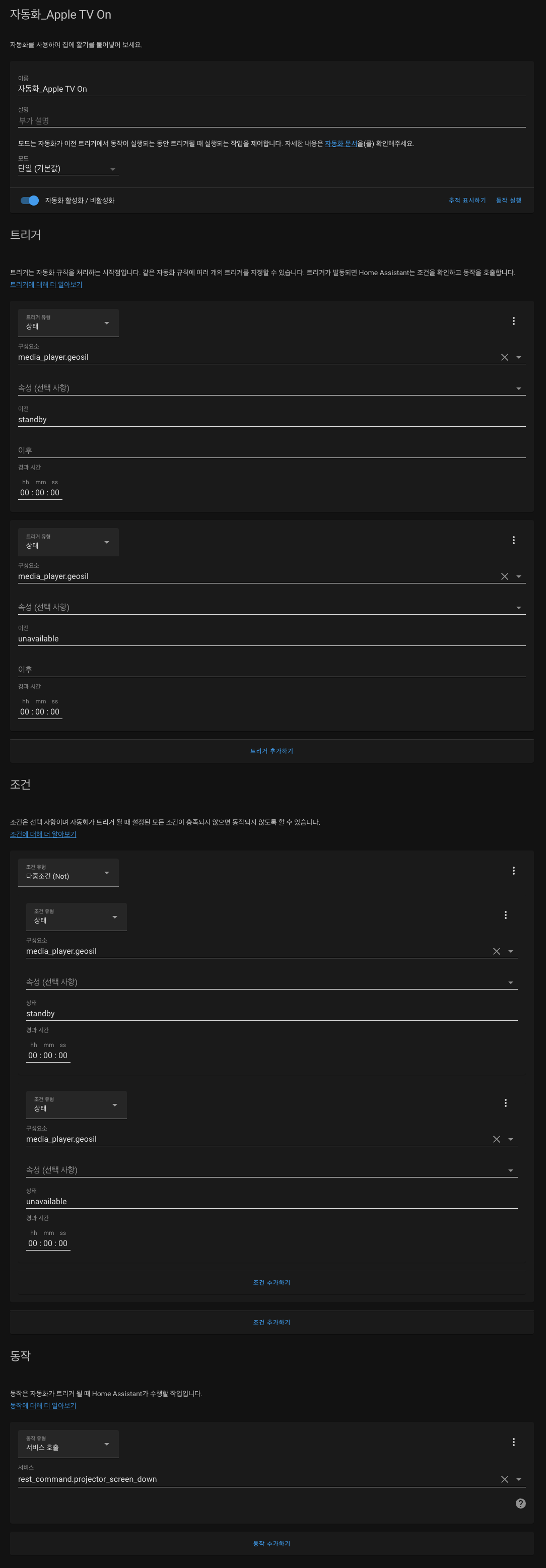Click 동작 추가하기 button

(271, 1543)
